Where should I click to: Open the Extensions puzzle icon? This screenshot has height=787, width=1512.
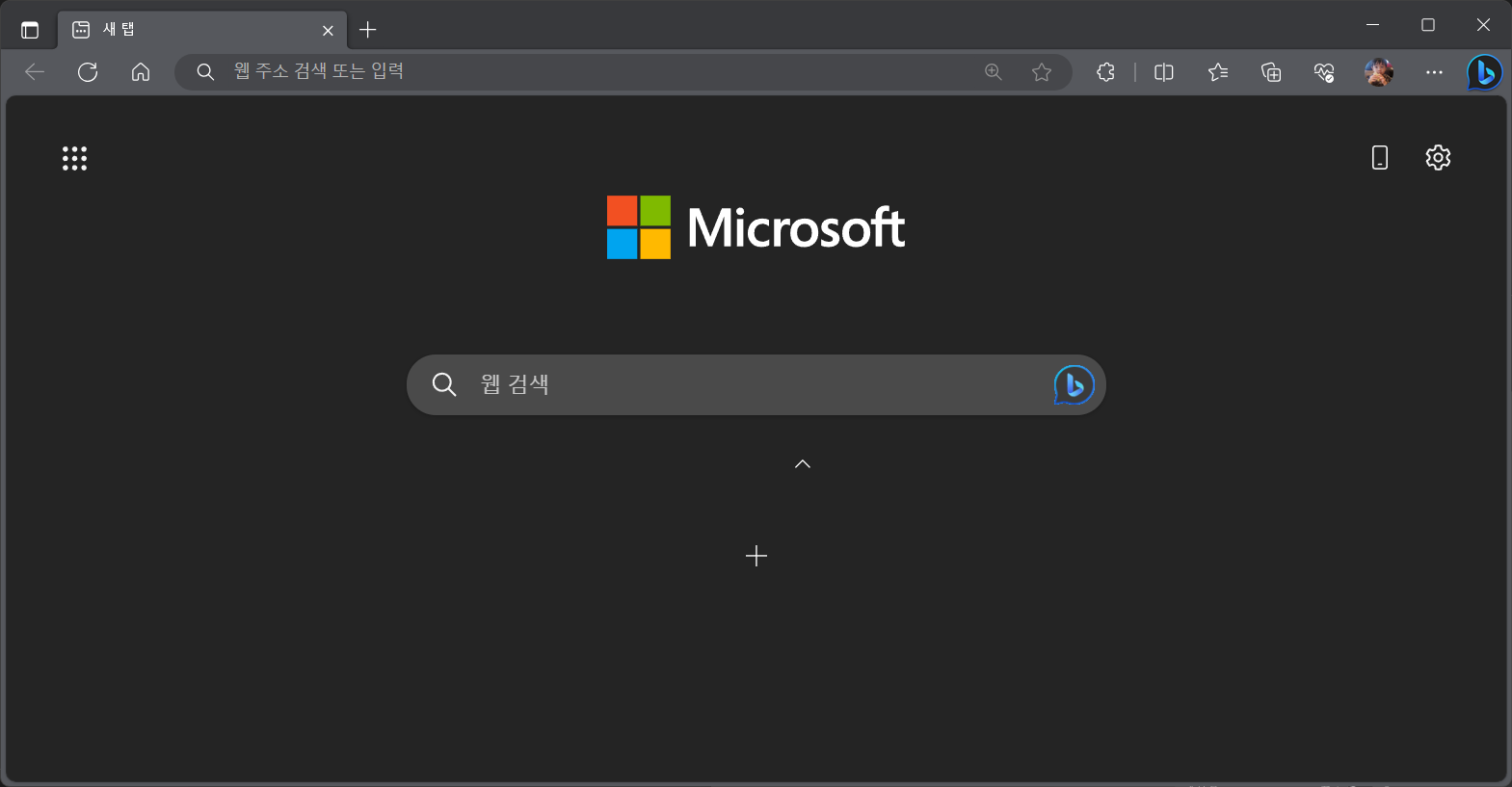(x=1106, y=72)
